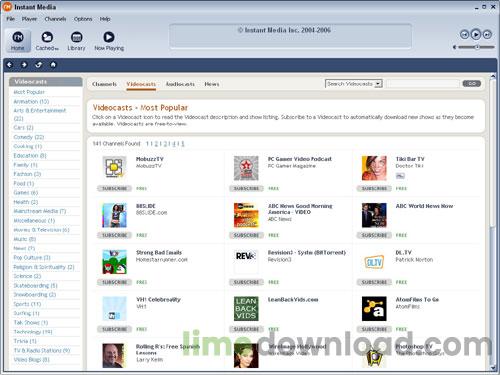The height and width of the screenshot is (375, 500).
Task: Click the Go search button
Action: point(472,84)
